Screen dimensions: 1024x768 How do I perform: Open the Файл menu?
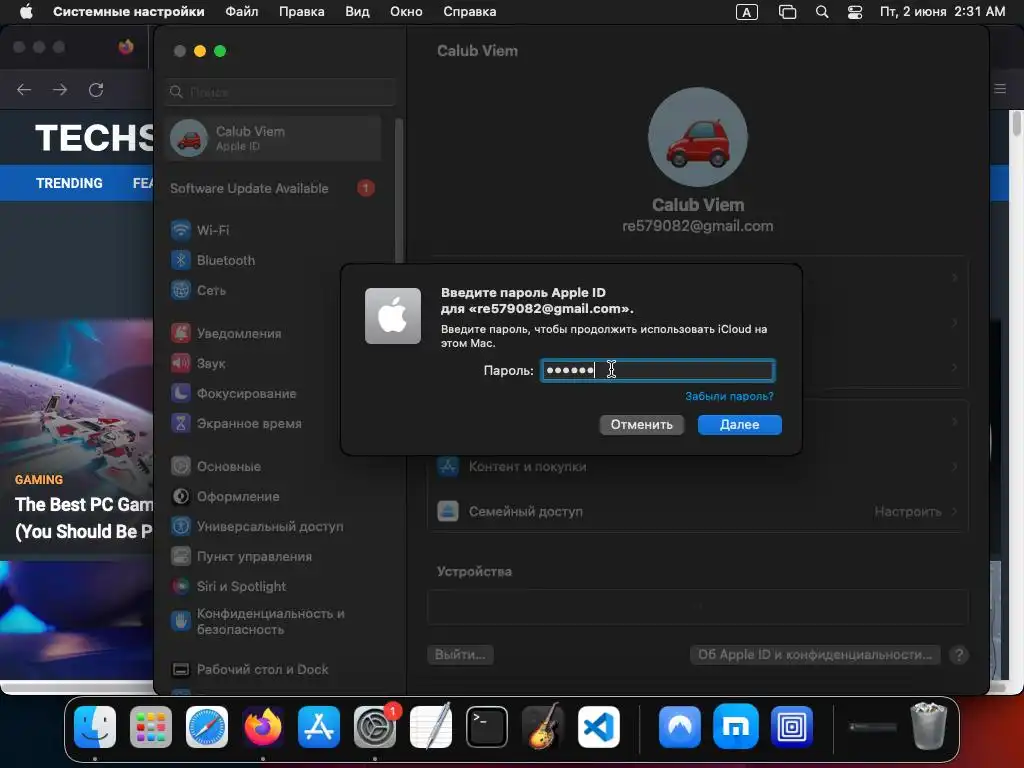[x=242, y=12]
